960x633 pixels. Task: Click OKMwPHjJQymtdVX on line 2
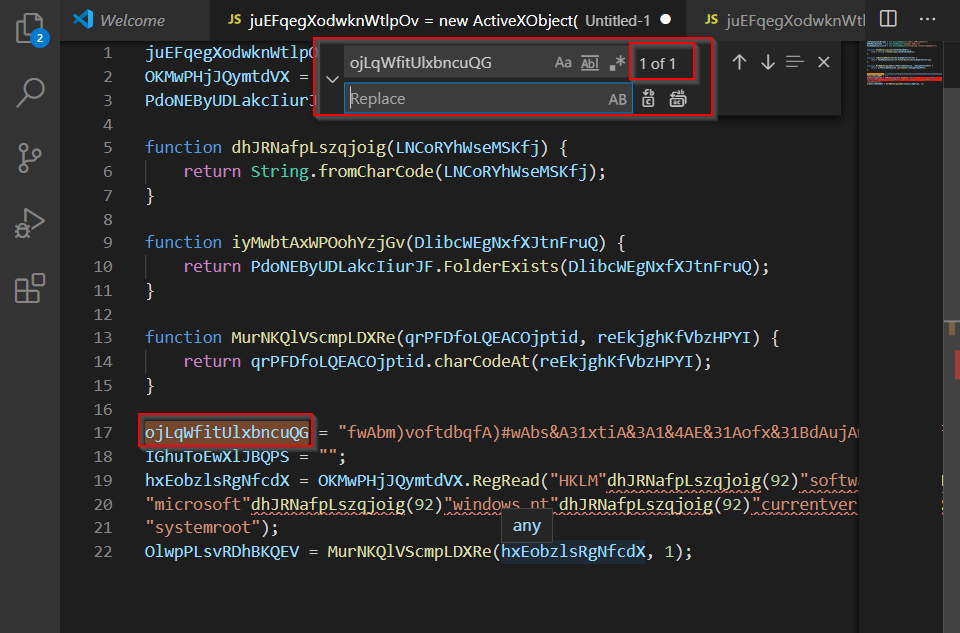click(x=217, y=77)
